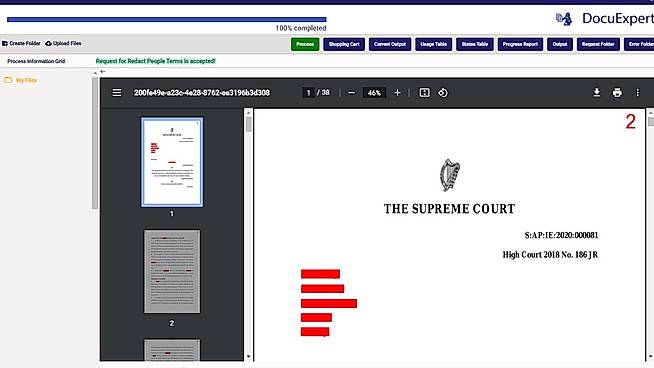Screen dimensions: 654x368
Task: Click Upload Files
Action: [x=63, y=43]
